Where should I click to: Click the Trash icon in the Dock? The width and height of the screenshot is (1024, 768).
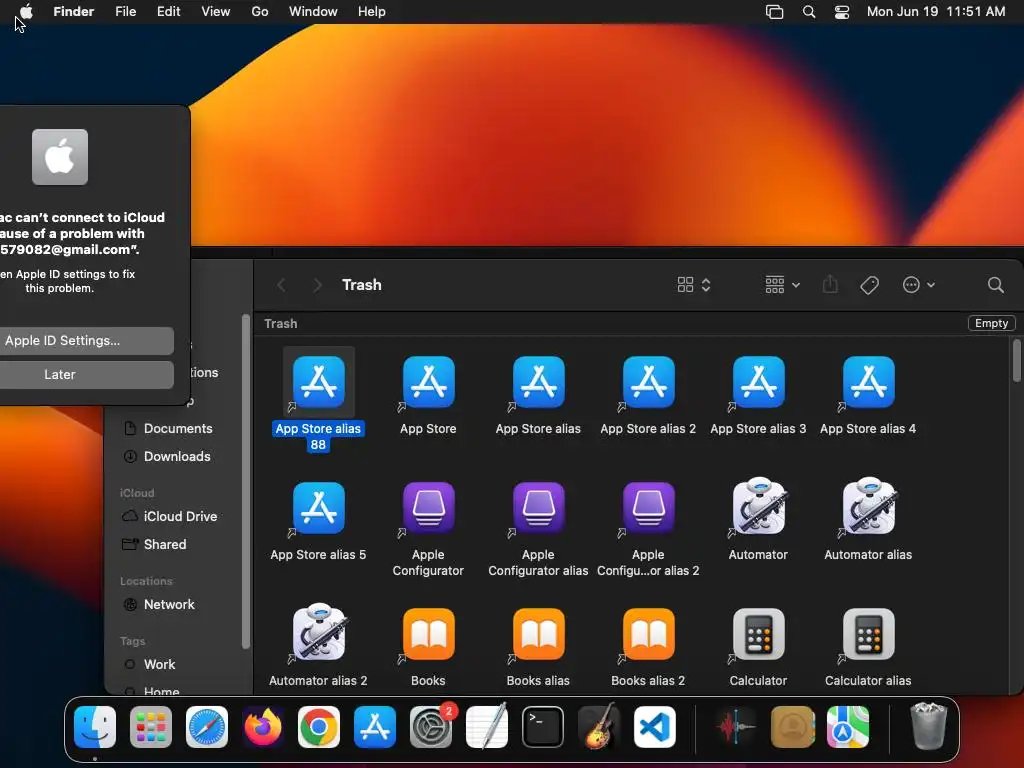point(928,726)
